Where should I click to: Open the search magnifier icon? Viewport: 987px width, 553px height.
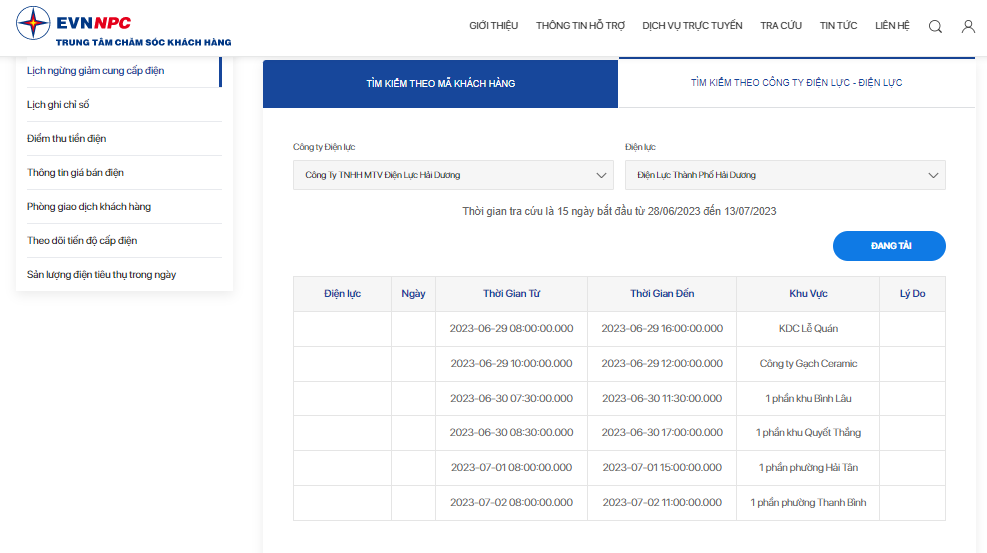(935, 26)
